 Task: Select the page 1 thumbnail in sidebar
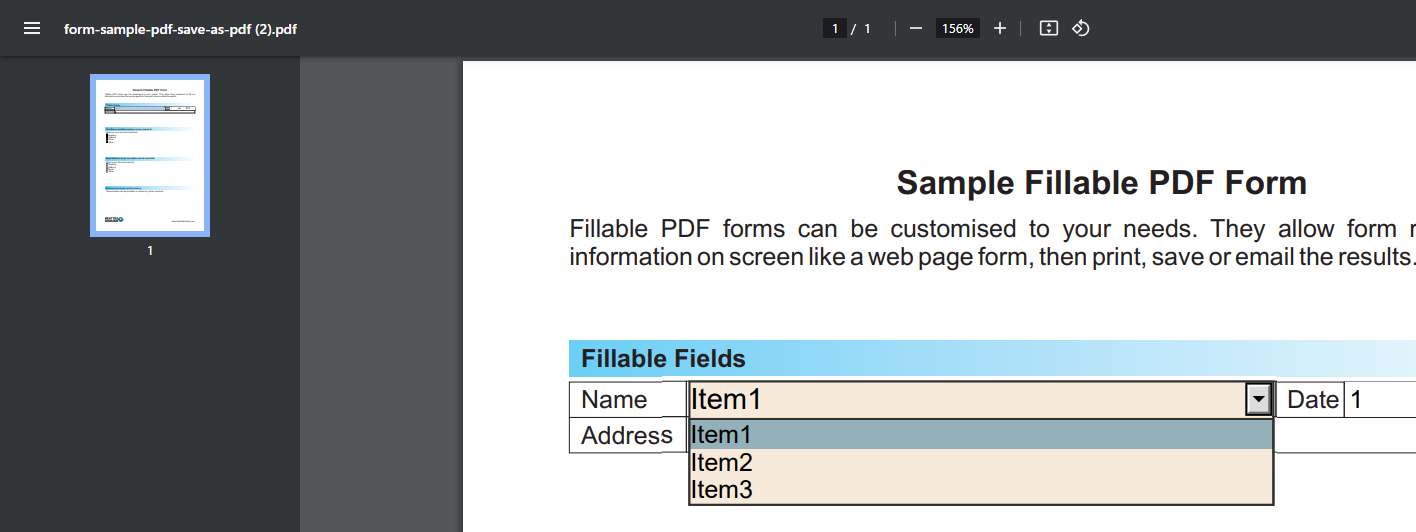(x=150, y=155)
